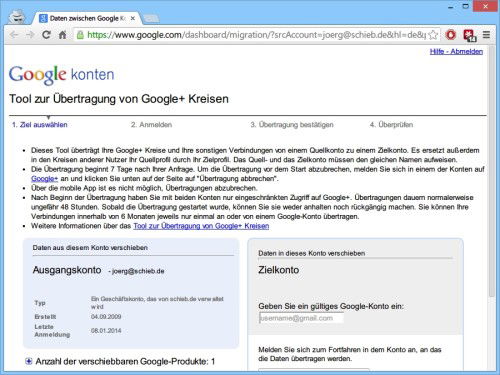Go to the home page icon

pos(62,35)
